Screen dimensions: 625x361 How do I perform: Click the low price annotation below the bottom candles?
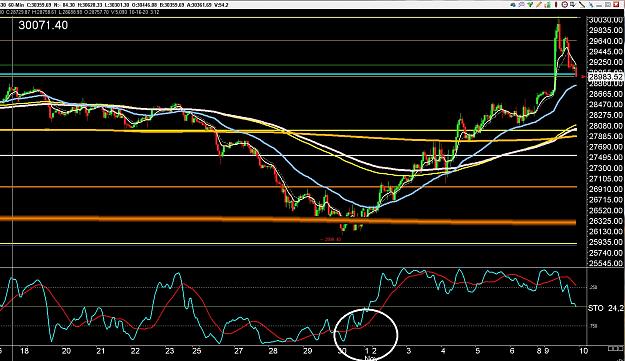click(331, 239)
